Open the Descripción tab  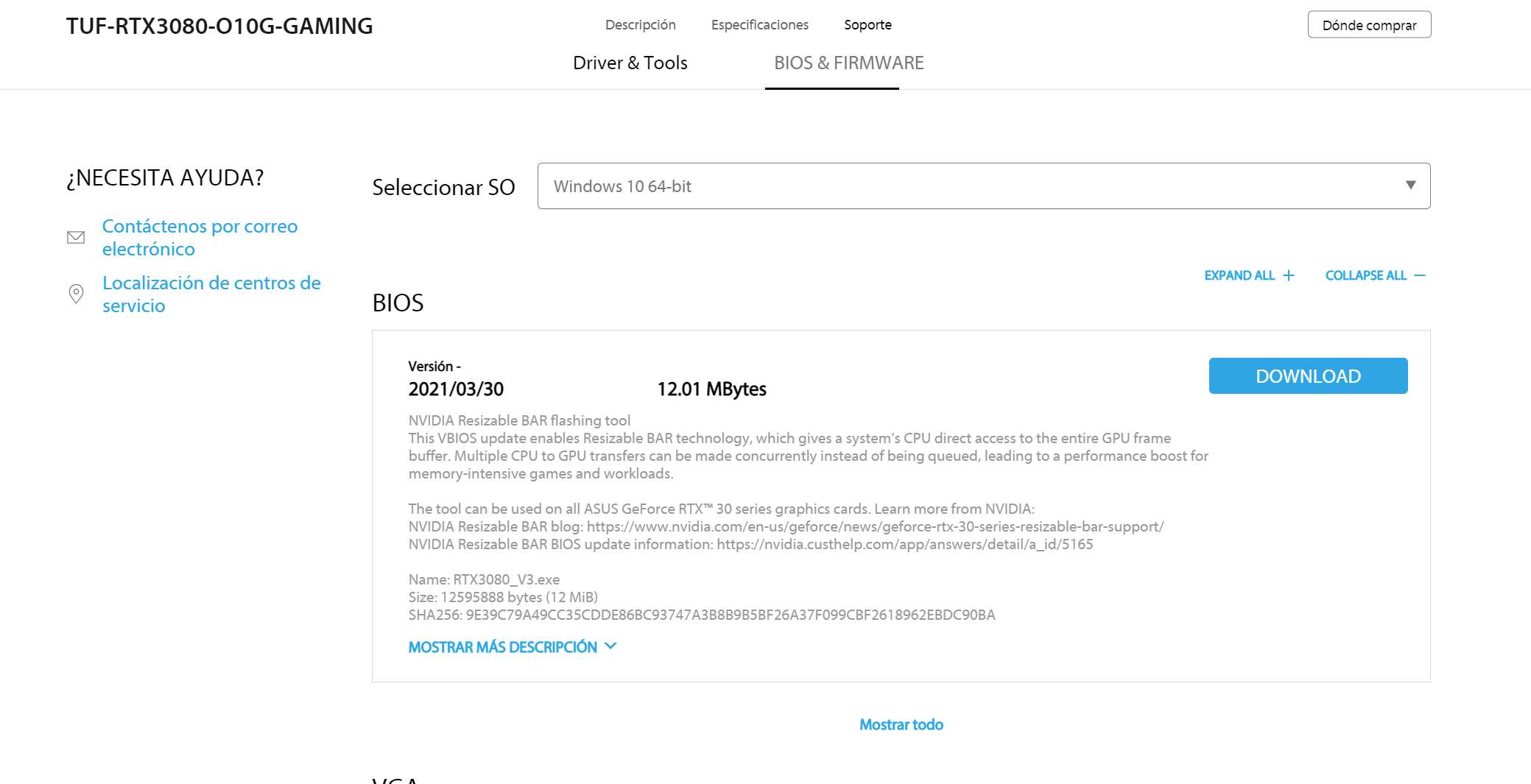640,25
